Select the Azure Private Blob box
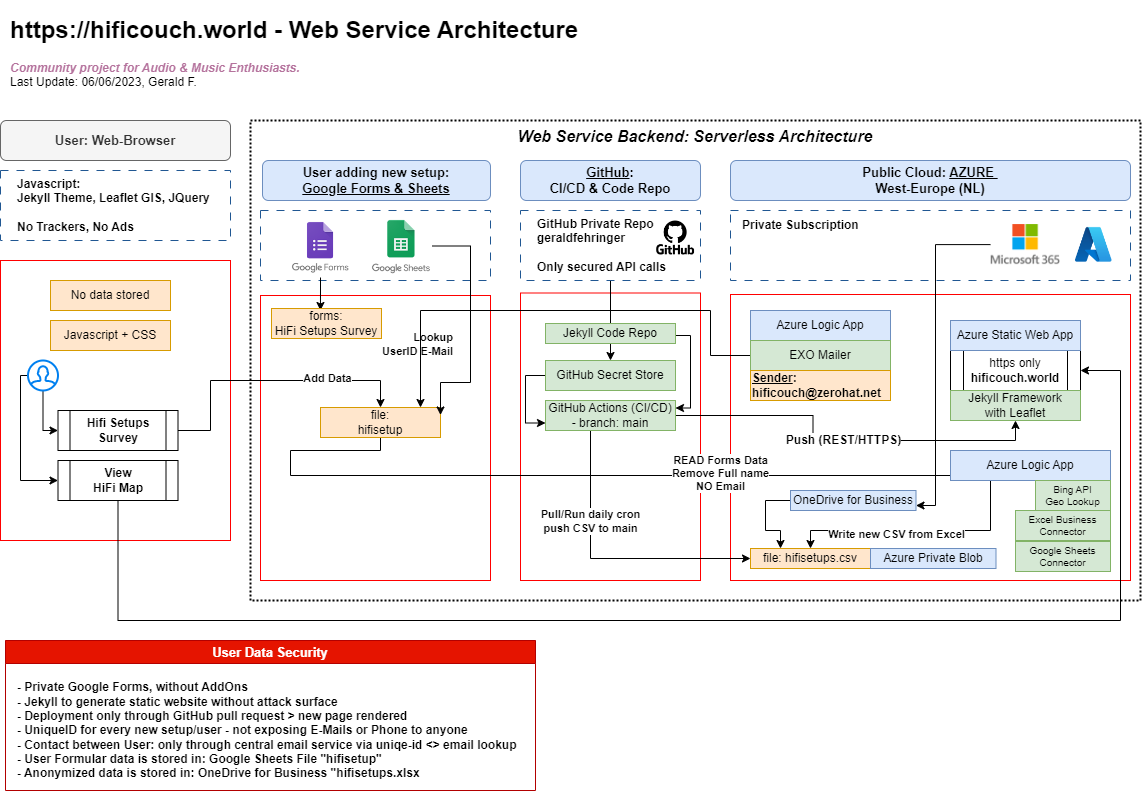 tap(932, 558)
